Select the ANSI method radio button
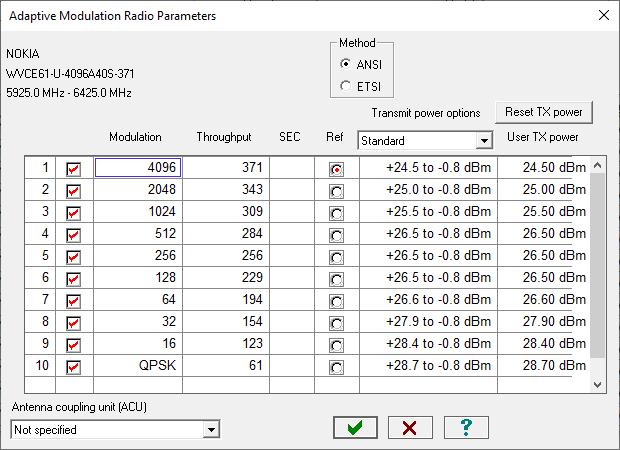Image resolution: width=620 pixels, height=450 pixels. pos(347,64)
